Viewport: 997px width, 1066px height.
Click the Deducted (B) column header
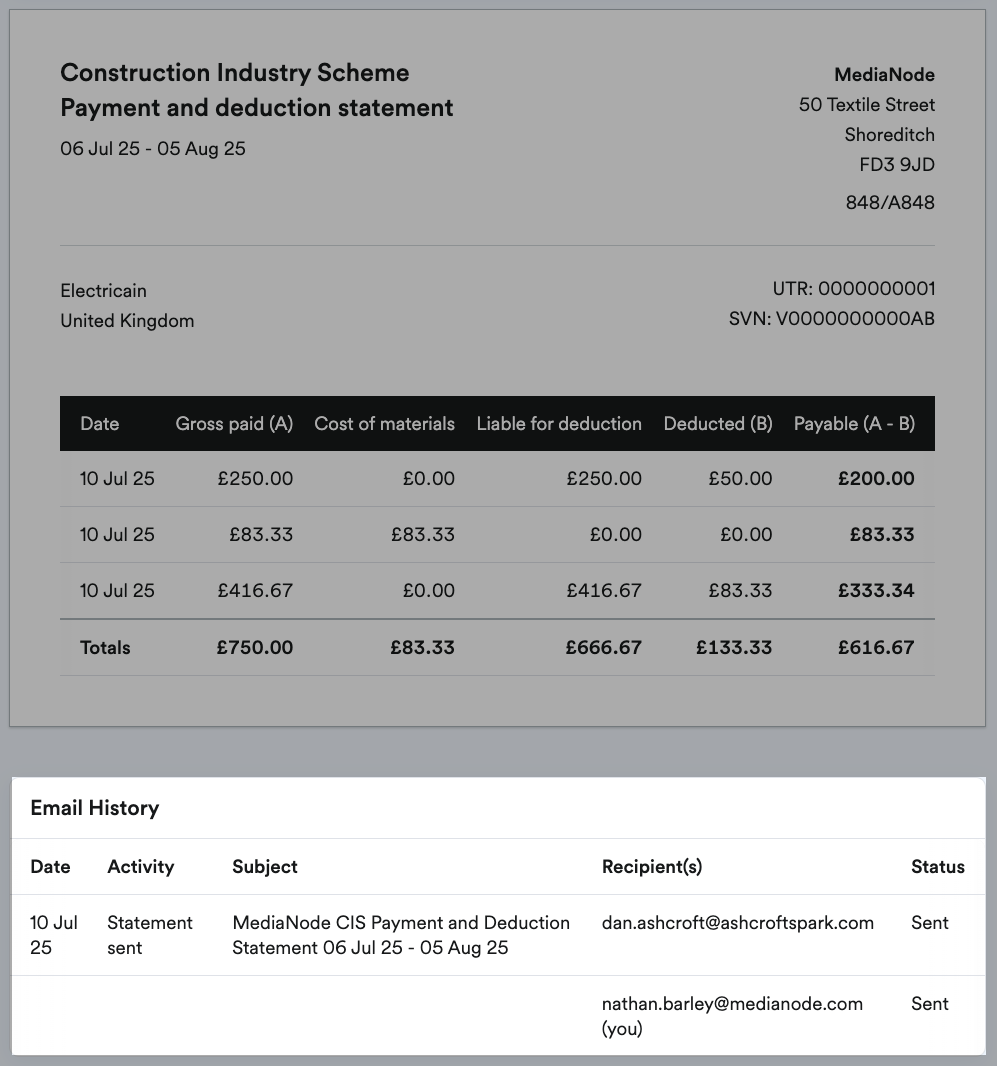pos(718,424)
